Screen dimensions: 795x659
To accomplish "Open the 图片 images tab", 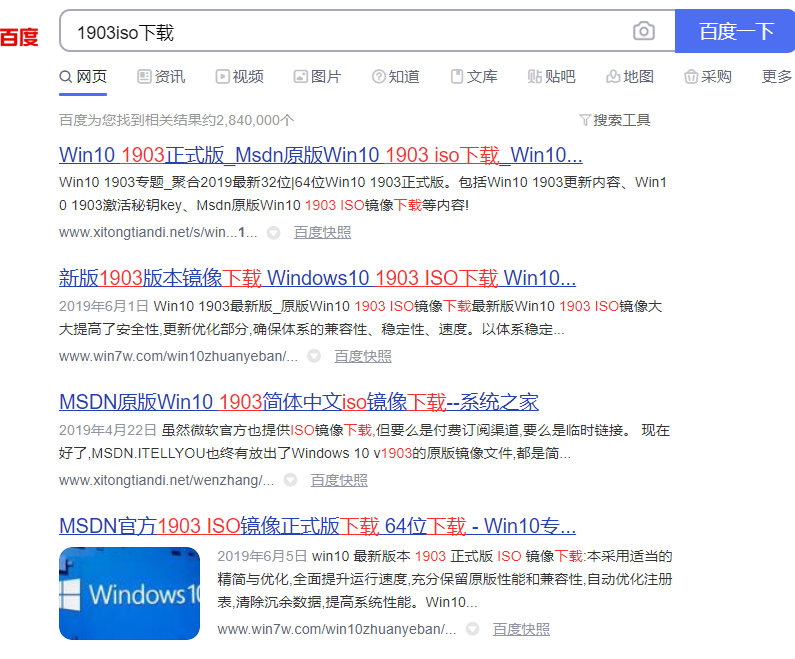I will coord(317,77).
